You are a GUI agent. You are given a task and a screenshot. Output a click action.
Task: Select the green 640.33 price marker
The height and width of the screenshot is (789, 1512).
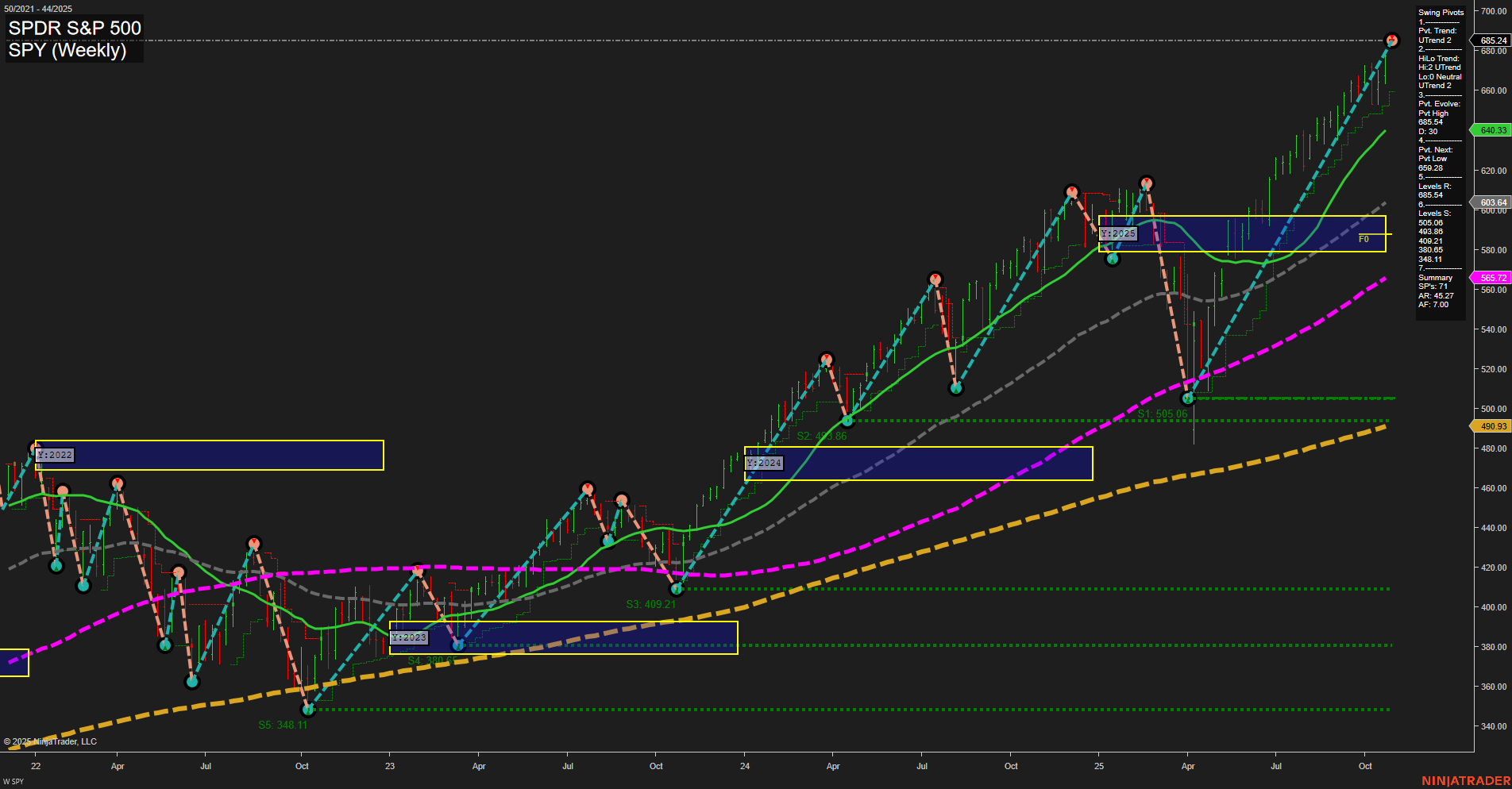[x=1491, y=130]
